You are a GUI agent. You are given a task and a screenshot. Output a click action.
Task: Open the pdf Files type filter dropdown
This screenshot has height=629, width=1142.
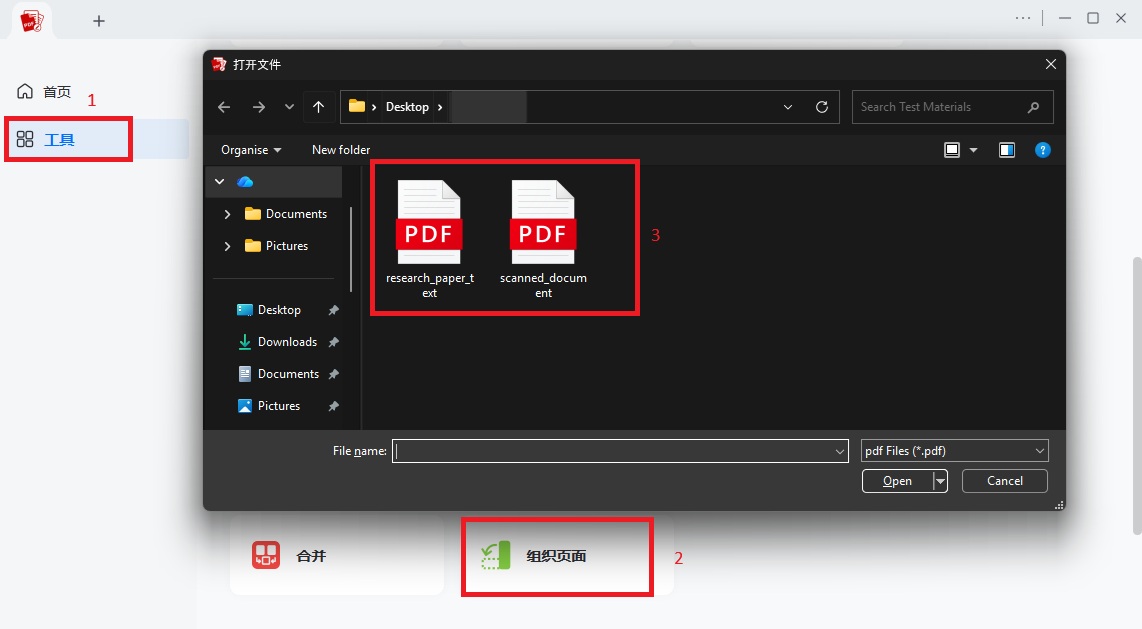[954, 451]
